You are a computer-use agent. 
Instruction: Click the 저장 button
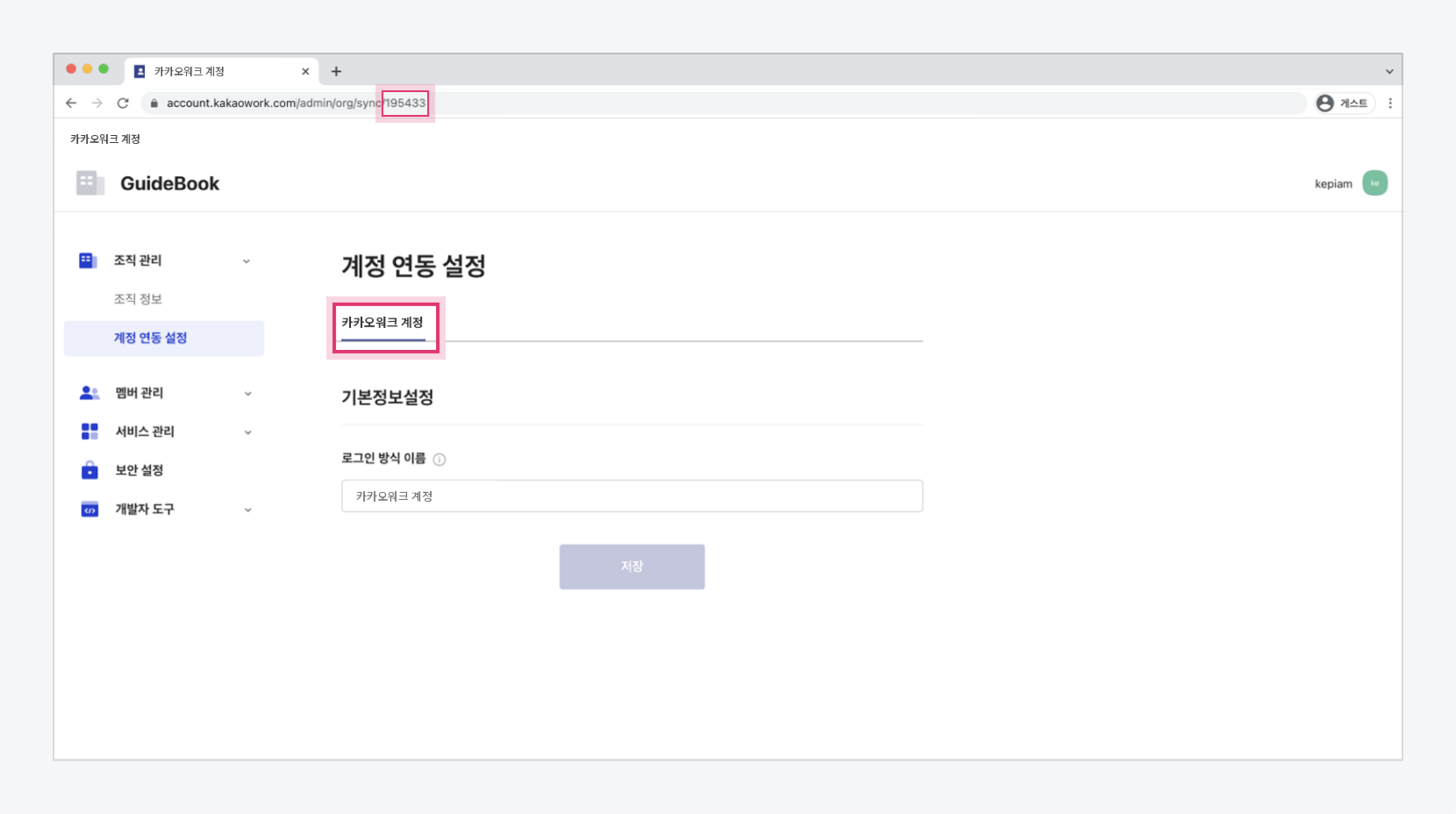[632, 567]
